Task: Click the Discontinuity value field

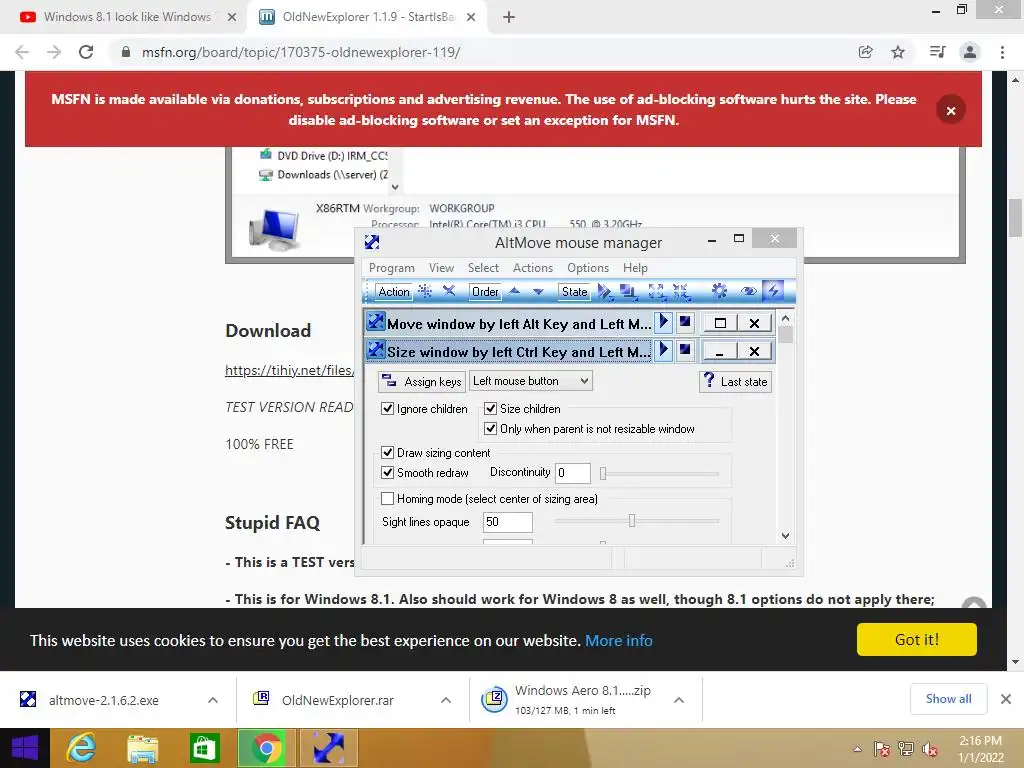Action: [573, 473]
